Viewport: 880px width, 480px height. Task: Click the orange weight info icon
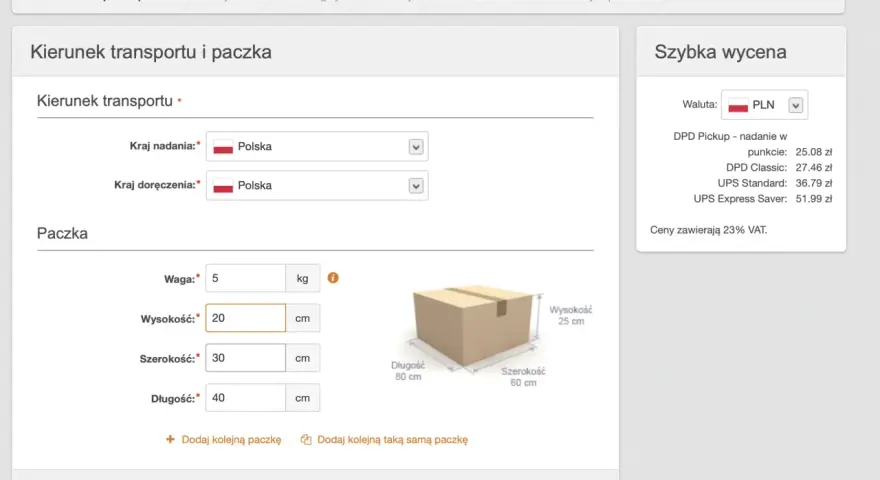pos(333,278)
